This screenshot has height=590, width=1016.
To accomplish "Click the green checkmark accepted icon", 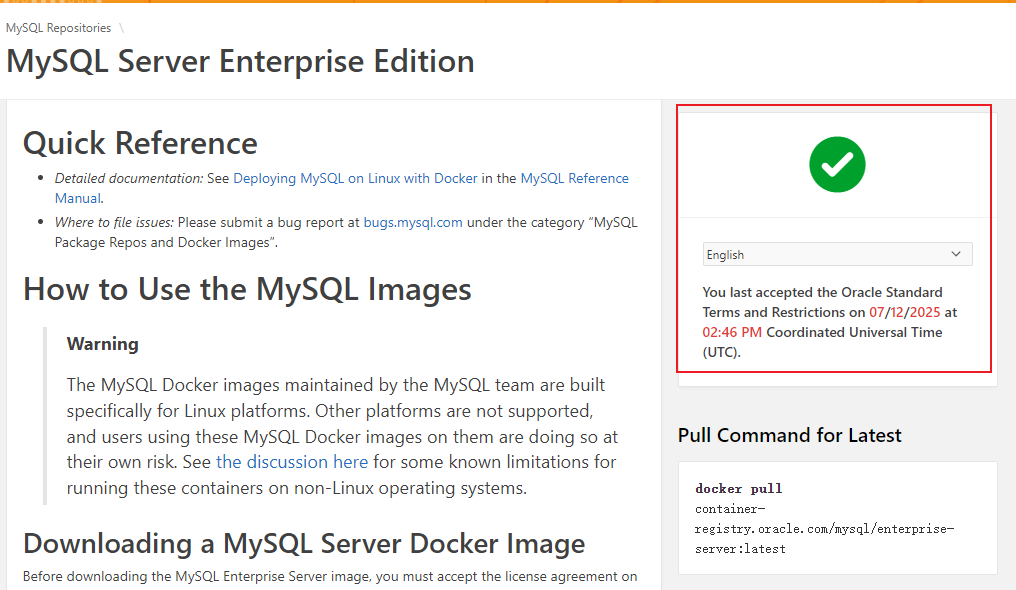I will (837, 165).
